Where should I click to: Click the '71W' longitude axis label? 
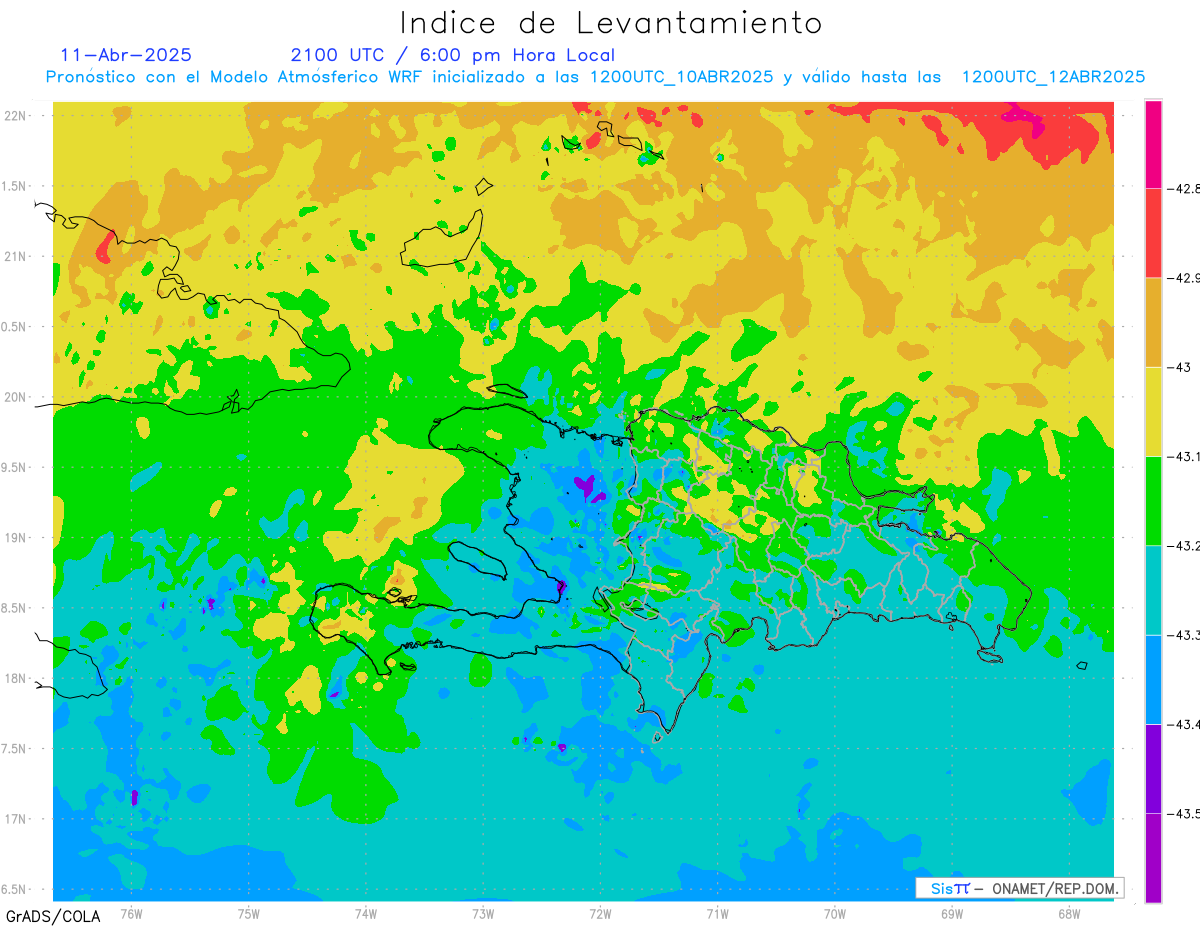tap(717, 913)
